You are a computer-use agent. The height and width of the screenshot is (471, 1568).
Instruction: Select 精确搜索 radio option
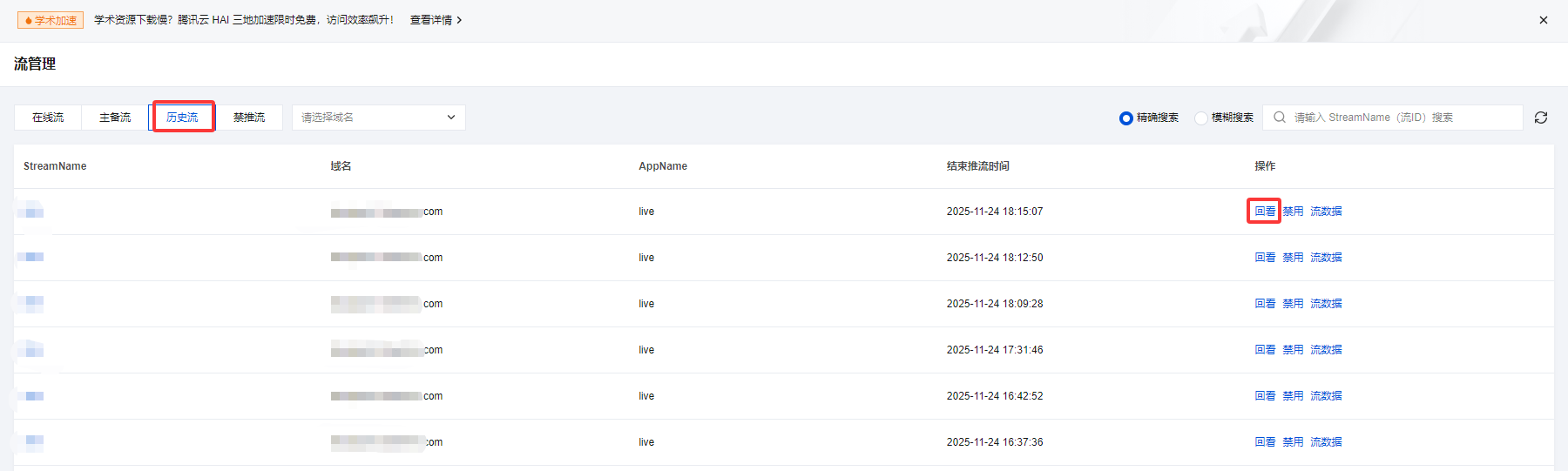point(1126,118)
